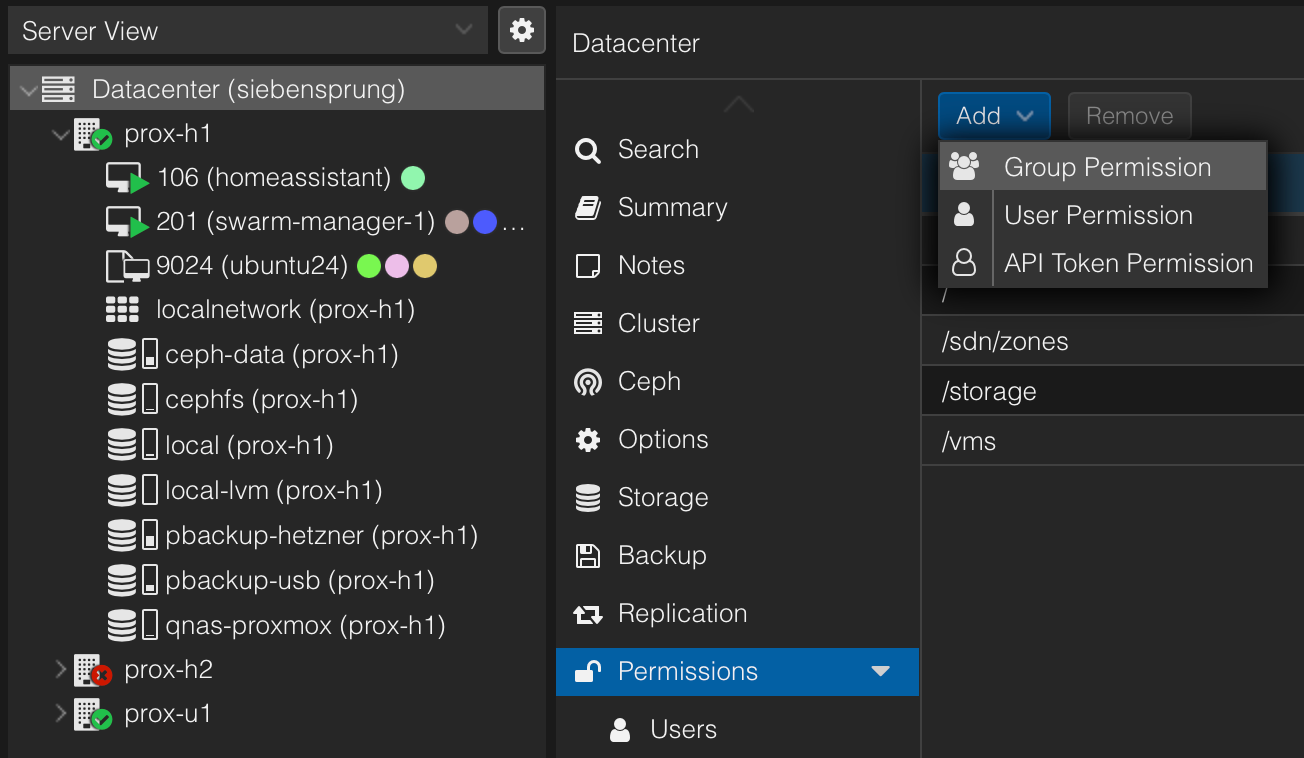Collapse the Permissions submenu arrow
This screenshot has width=1304, height=758.
[881, 672]
